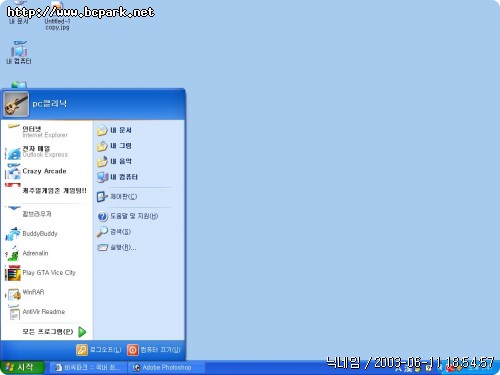Launch Crazy Arcade from start menu
500x375 pixels.
coord(47,171)
